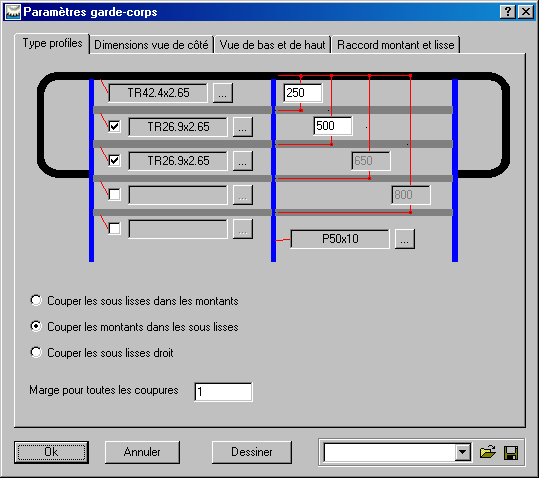Screen dimensions: 539x478
Task: Click the garde-corps title bar icon
Action: pos(13,12)
